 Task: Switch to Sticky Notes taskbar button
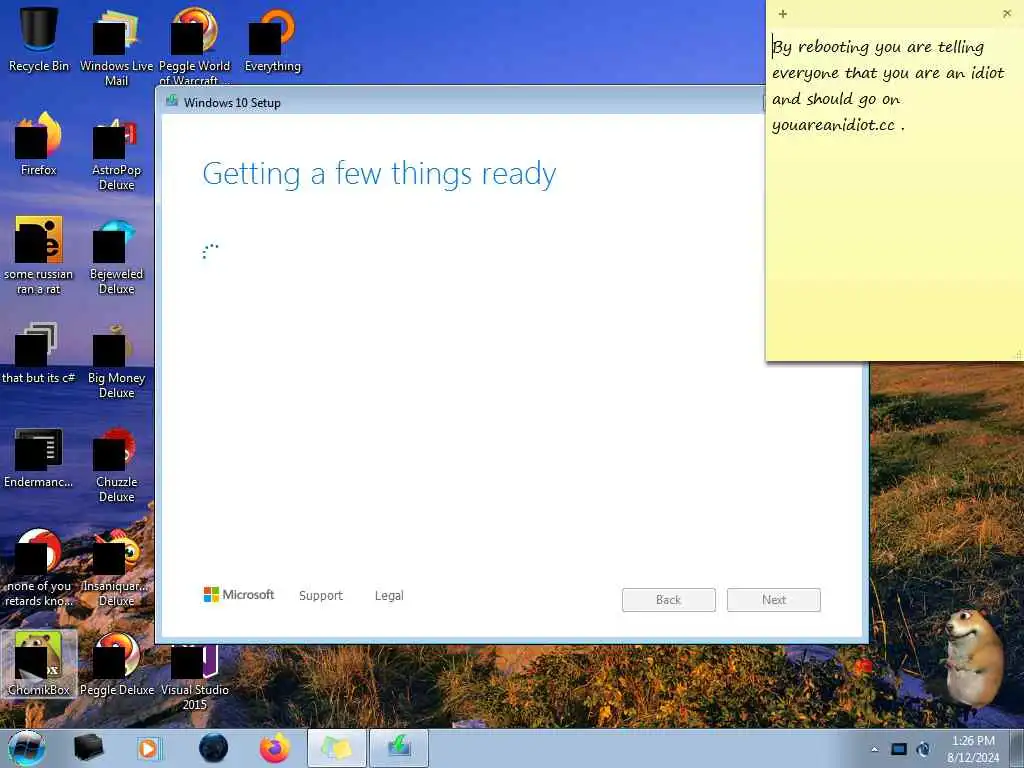point(336,748)
